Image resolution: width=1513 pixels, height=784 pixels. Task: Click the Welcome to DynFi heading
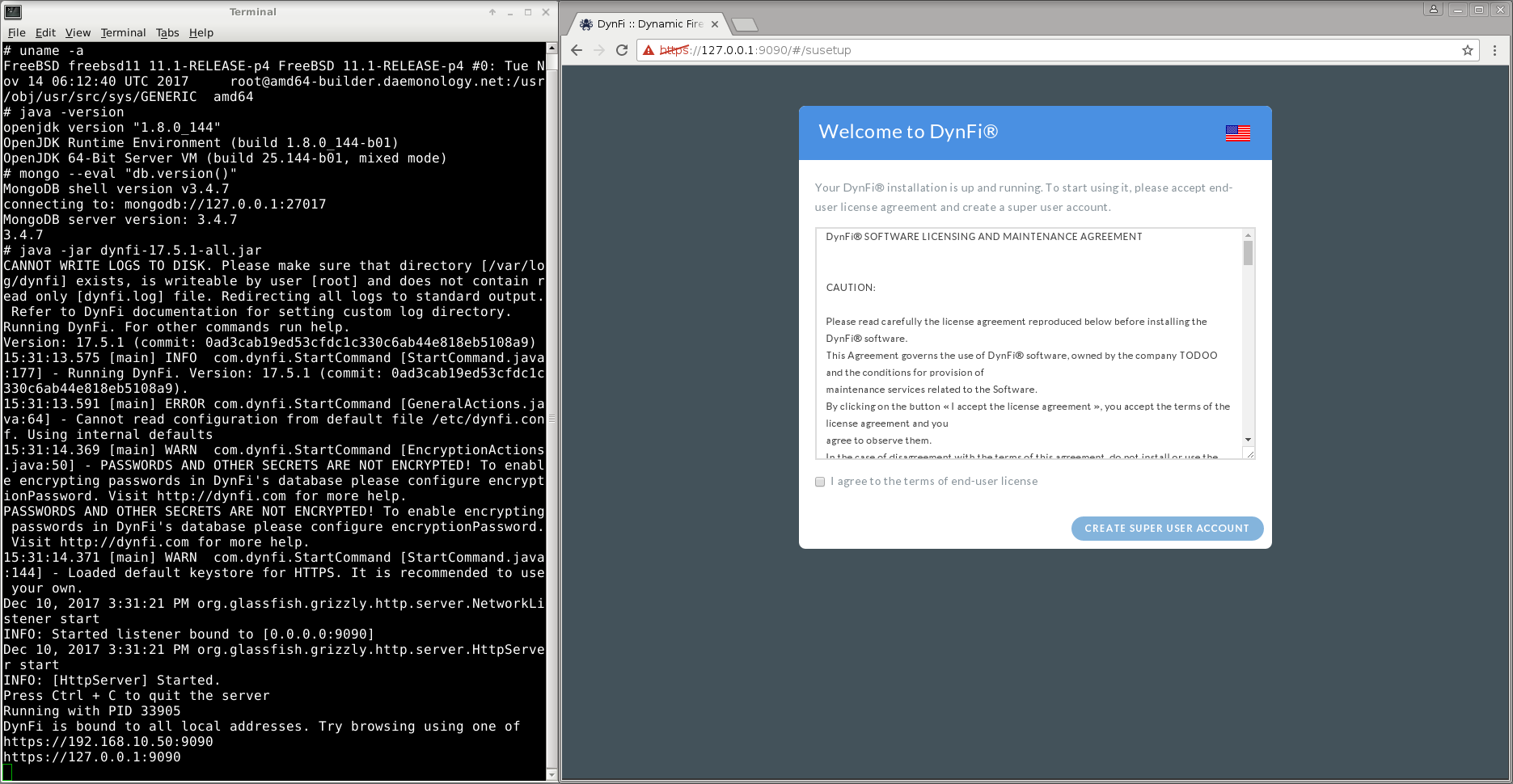pos(908,132)
